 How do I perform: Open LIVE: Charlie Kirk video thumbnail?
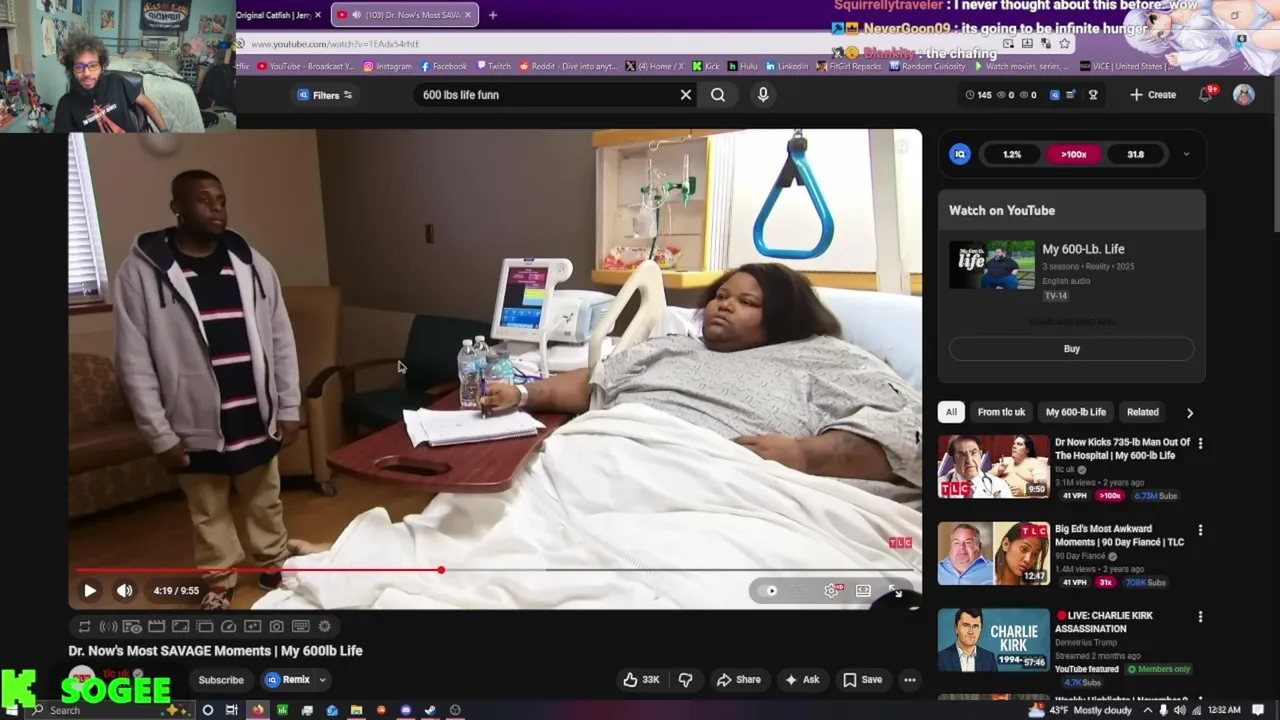click(x=993, y=640)
